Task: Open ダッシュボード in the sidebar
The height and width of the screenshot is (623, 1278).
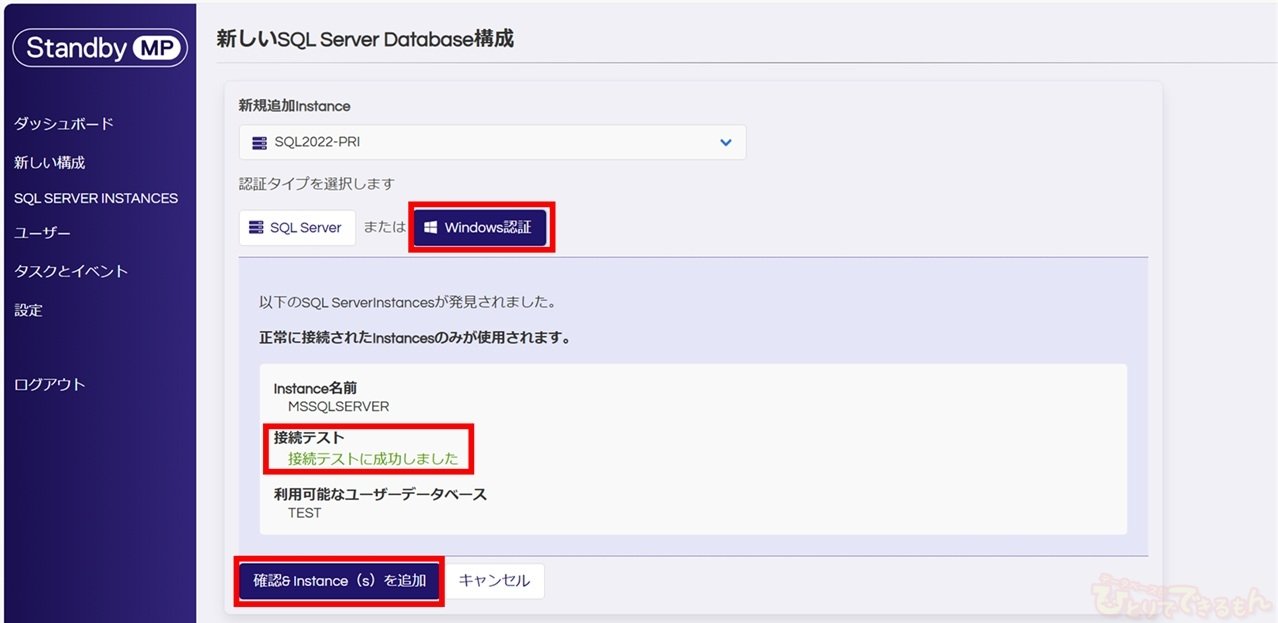Action: pyautogui.click(x=64, y=124)
